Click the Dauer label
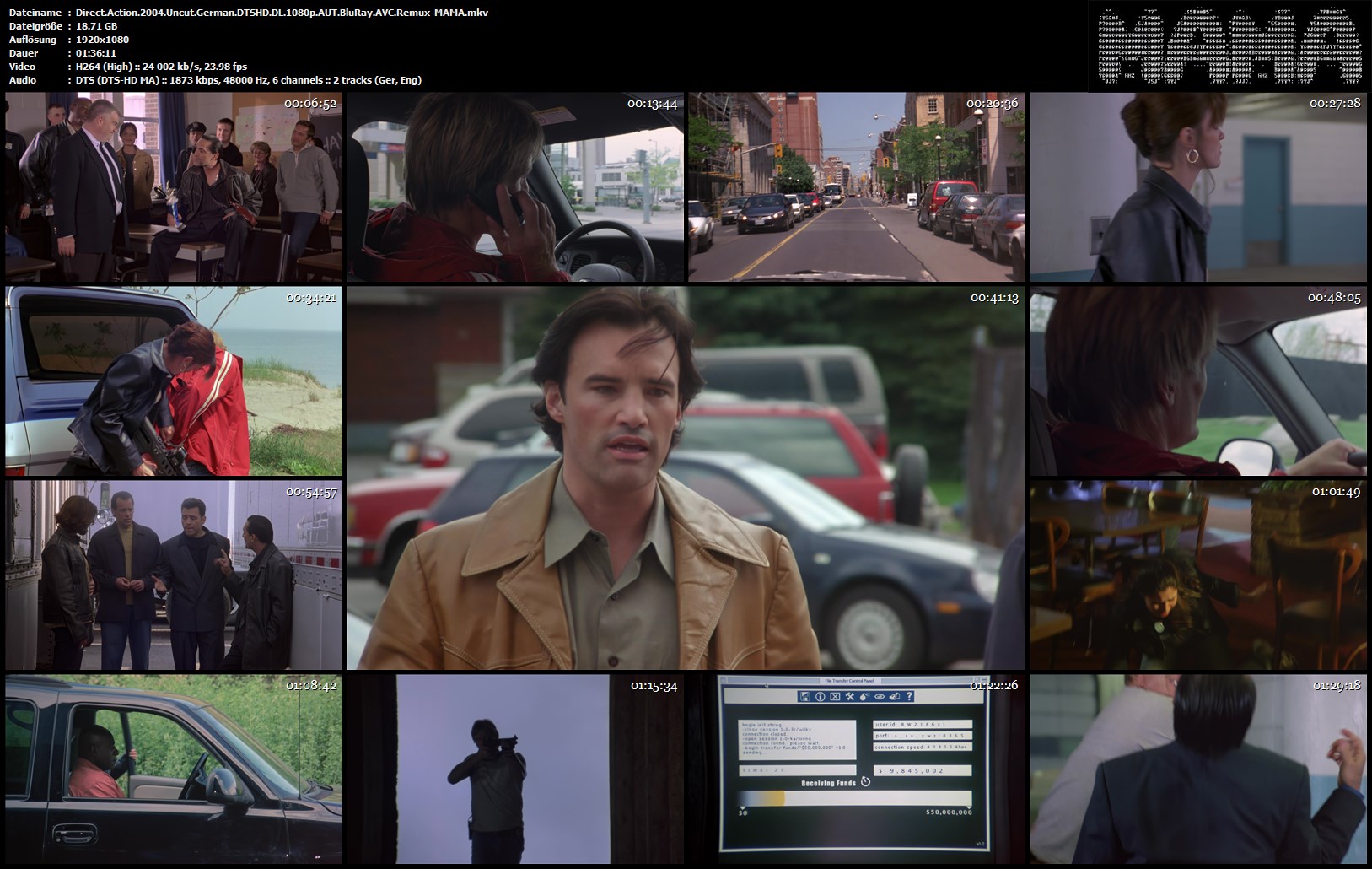1372x869 pixels. point(23,53)
